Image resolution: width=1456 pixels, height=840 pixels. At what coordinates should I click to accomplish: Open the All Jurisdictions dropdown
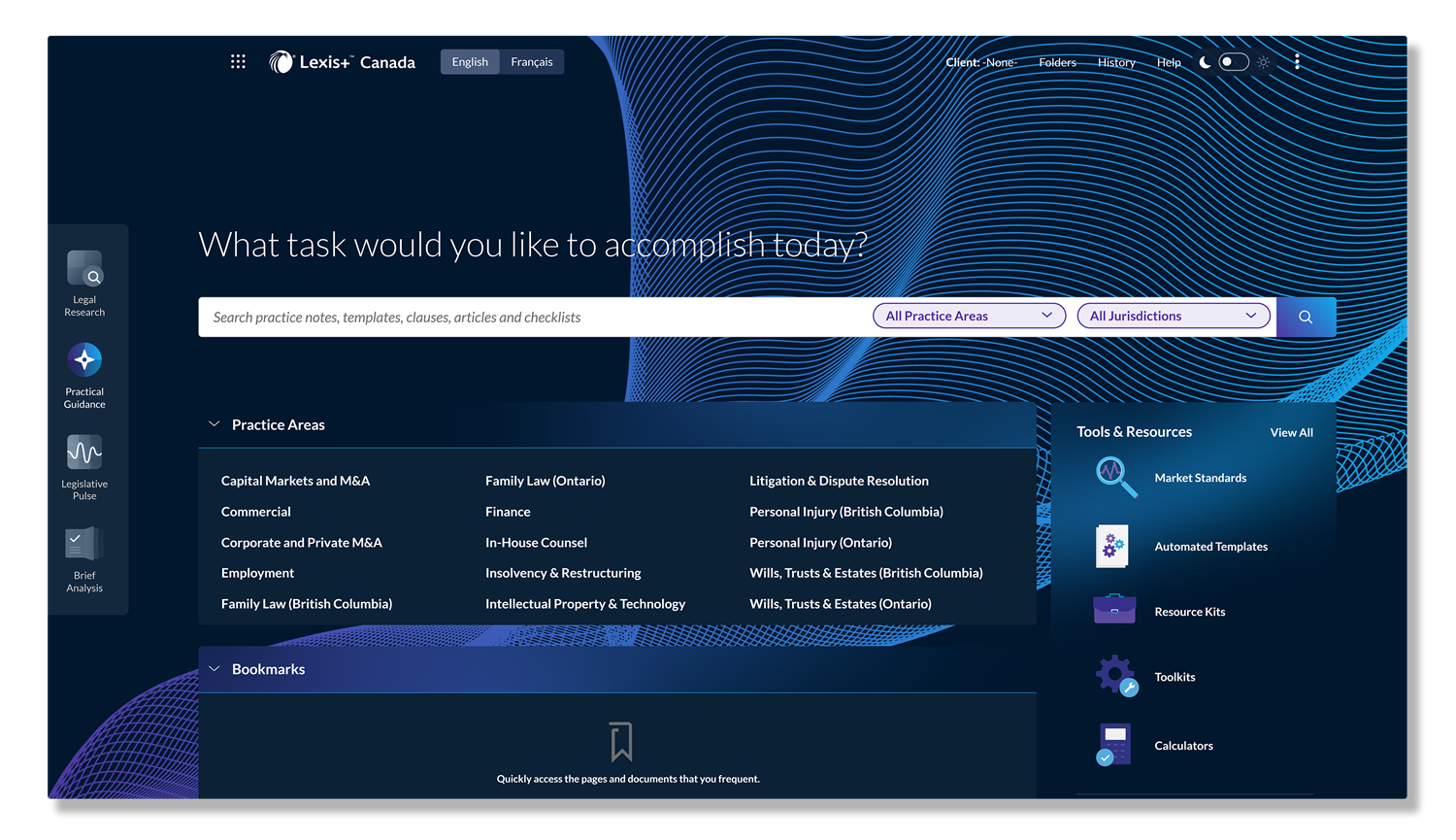[x=1173, y=316]
